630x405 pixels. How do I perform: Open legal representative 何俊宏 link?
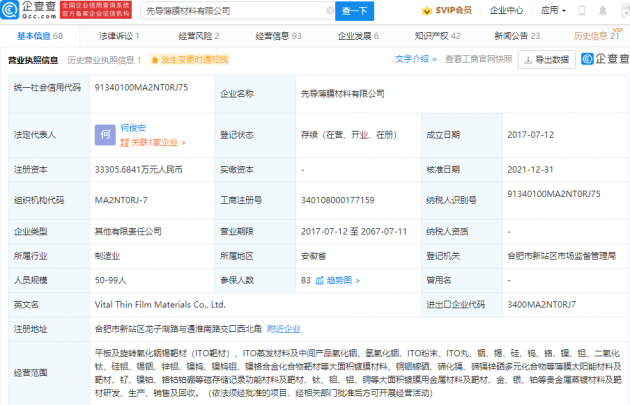(133, 128)
